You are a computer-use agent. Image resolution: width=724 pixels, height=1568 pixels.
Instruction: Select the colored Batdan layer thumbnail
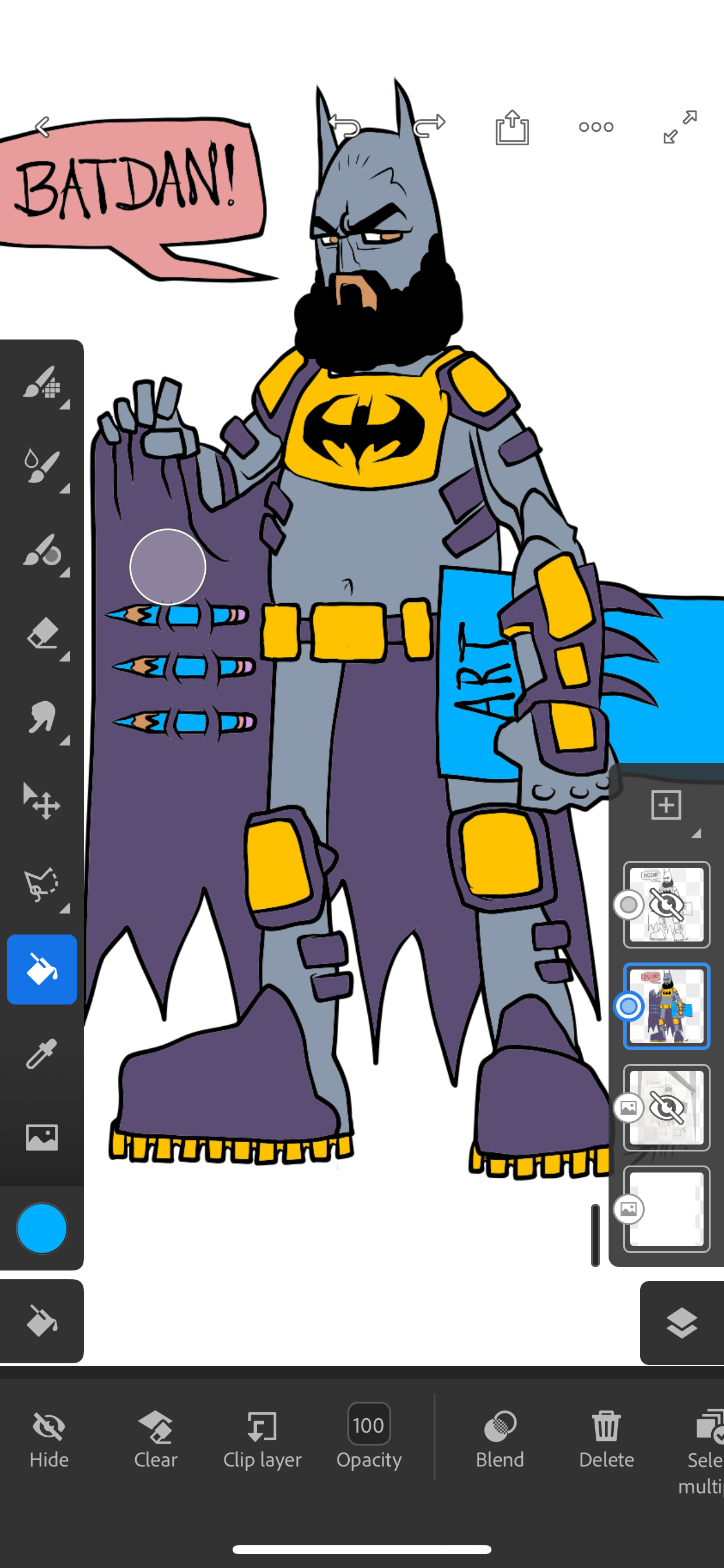pos(667,1006)
